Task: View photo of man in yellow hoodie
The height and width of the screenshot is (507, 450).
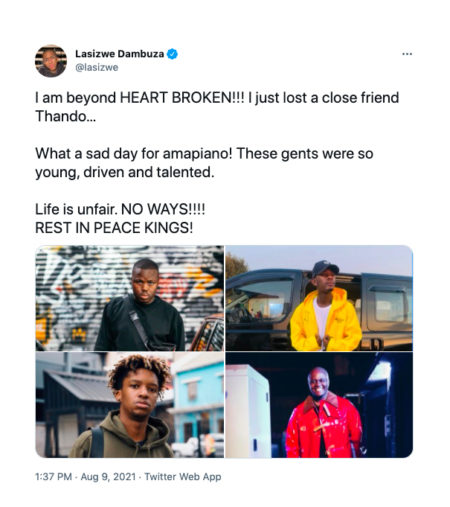Action: click(x=319, y=298)
